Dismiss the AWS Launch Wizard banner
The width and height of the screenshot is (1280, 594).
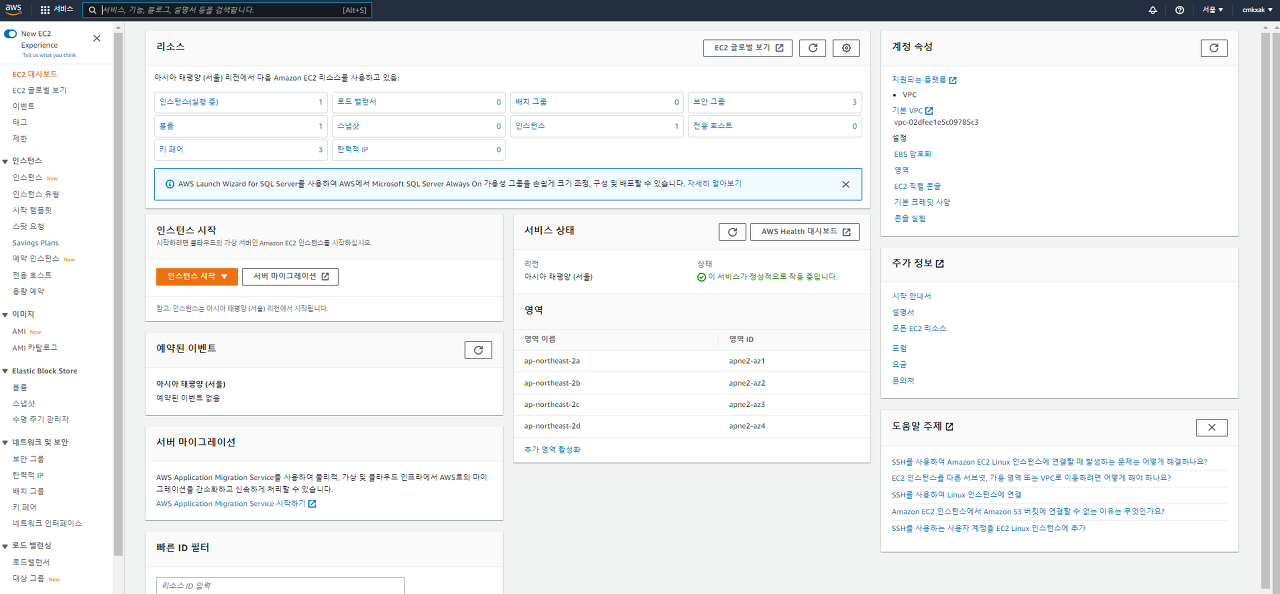tap(845, 184)
